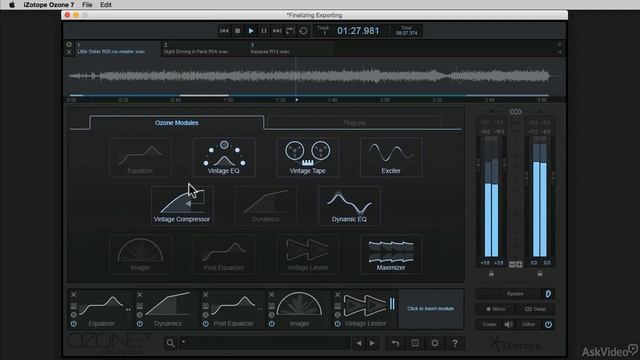Click the Codec button
Screen dimensions: 640x360
tap(489, 324)
